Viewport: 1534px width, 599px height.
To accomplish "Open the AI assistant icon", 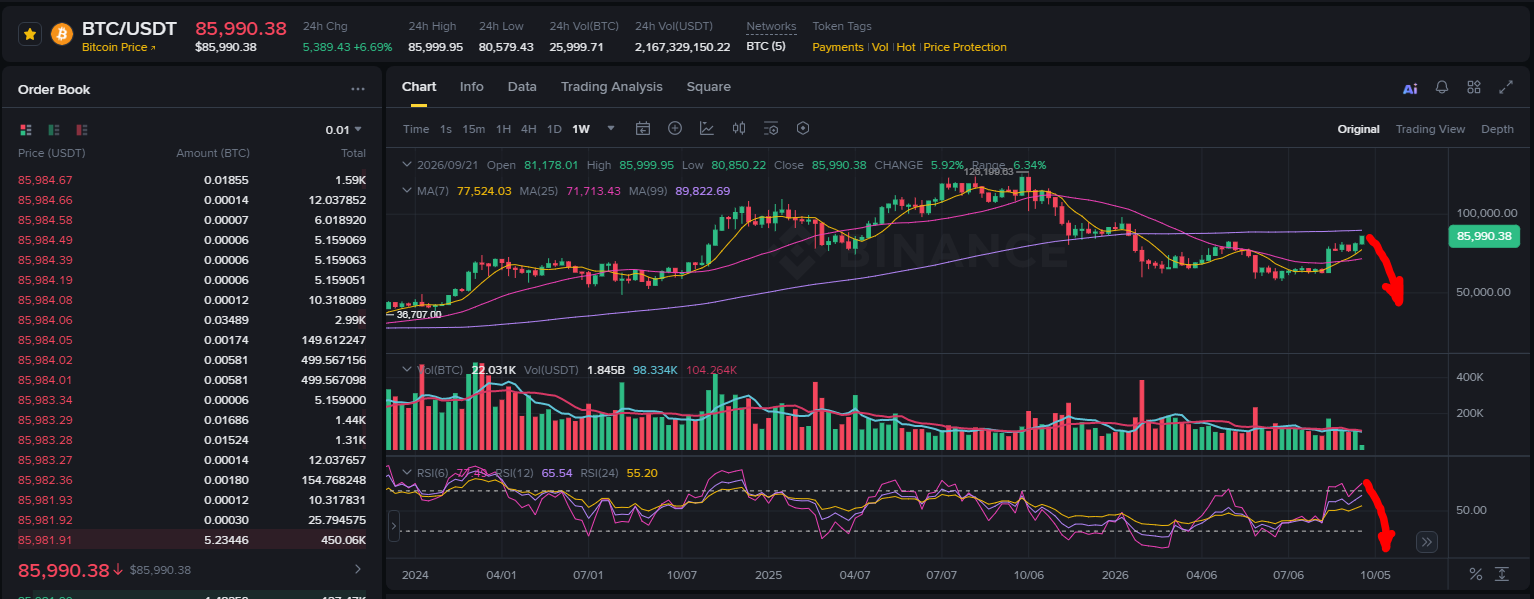I will pos(1410,88).
